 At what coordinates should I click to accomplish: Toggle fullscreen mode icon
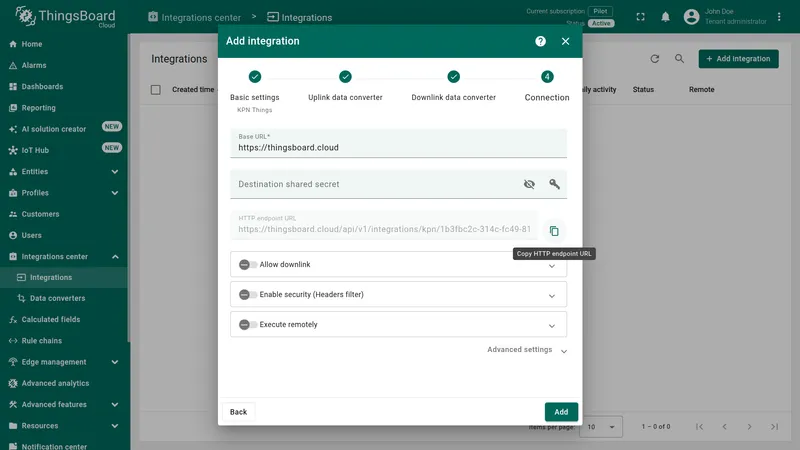click(x=640, y=17)
